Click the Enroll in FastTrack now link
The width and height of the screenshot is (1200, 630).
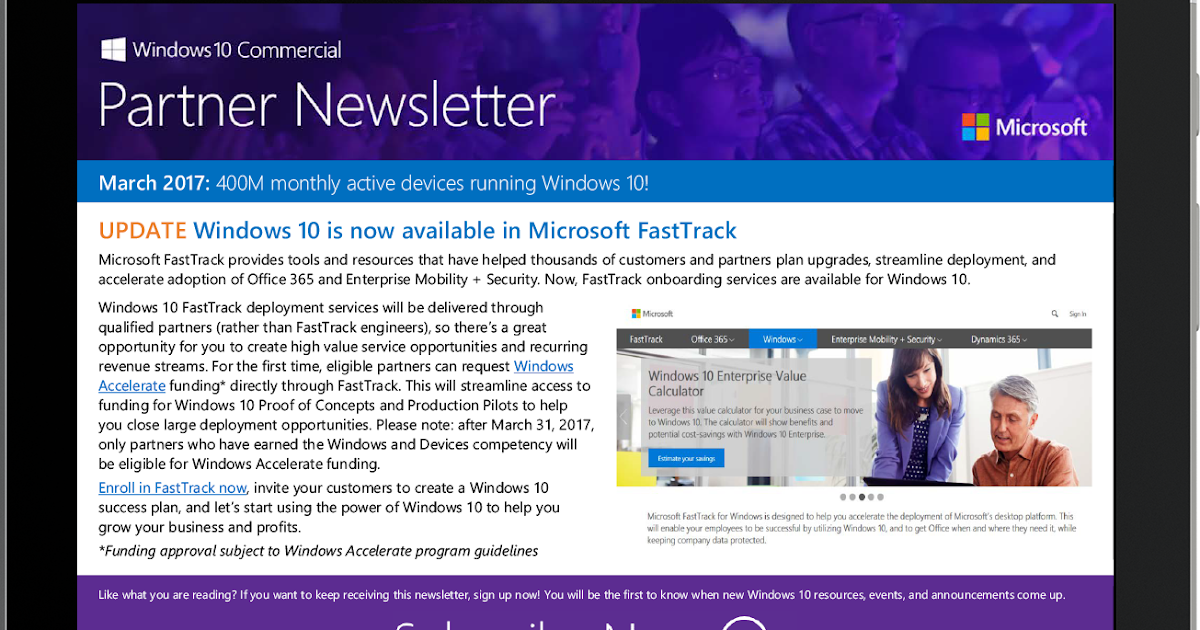[171, 487]
